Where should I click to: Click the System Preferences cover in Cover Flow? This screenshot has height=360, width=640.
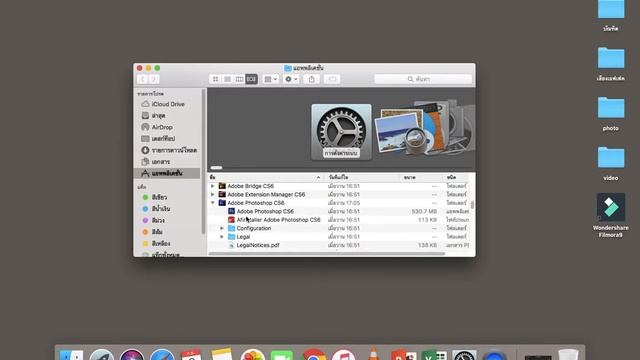pos(341,131)
